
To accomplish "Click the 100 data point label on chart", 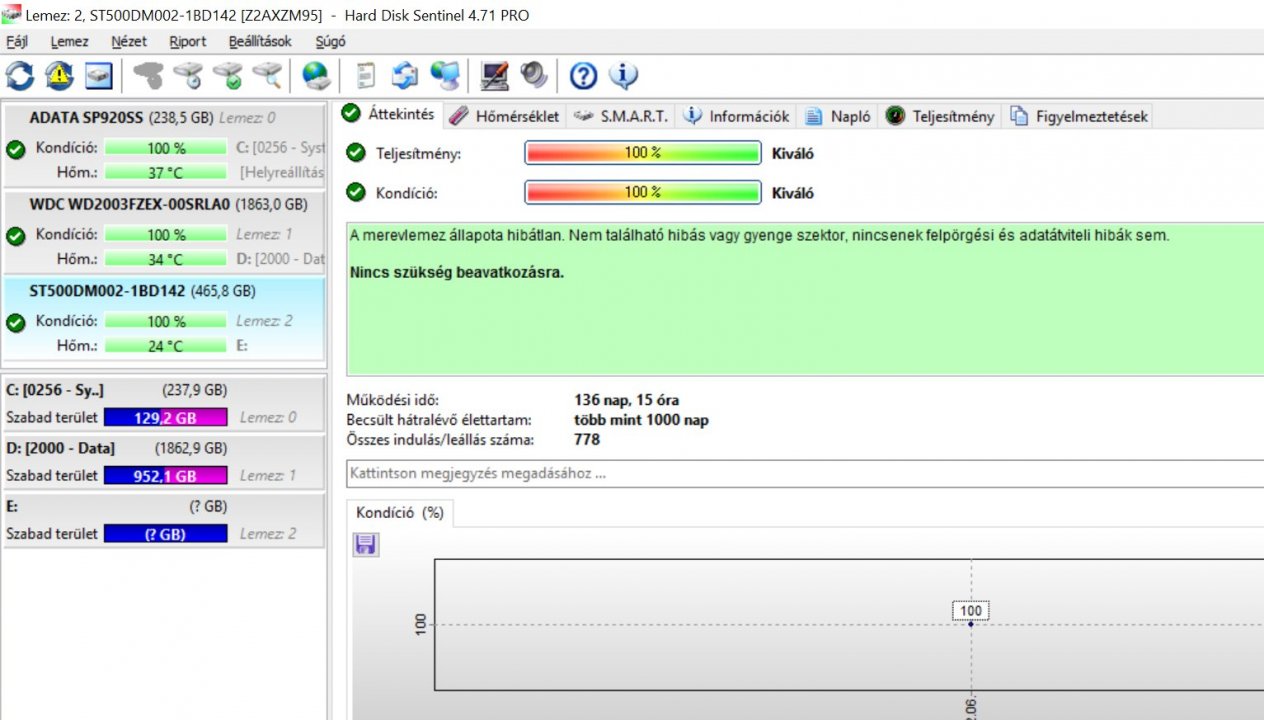I will tap(970, 611).
